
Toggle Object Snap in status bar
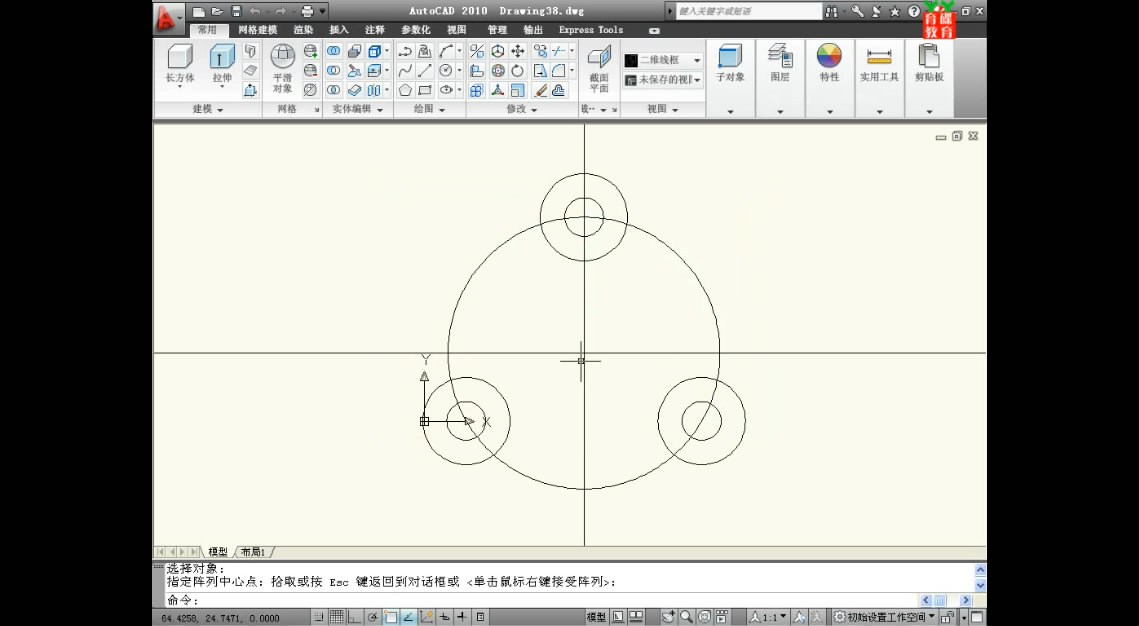[x=390, y=617]
